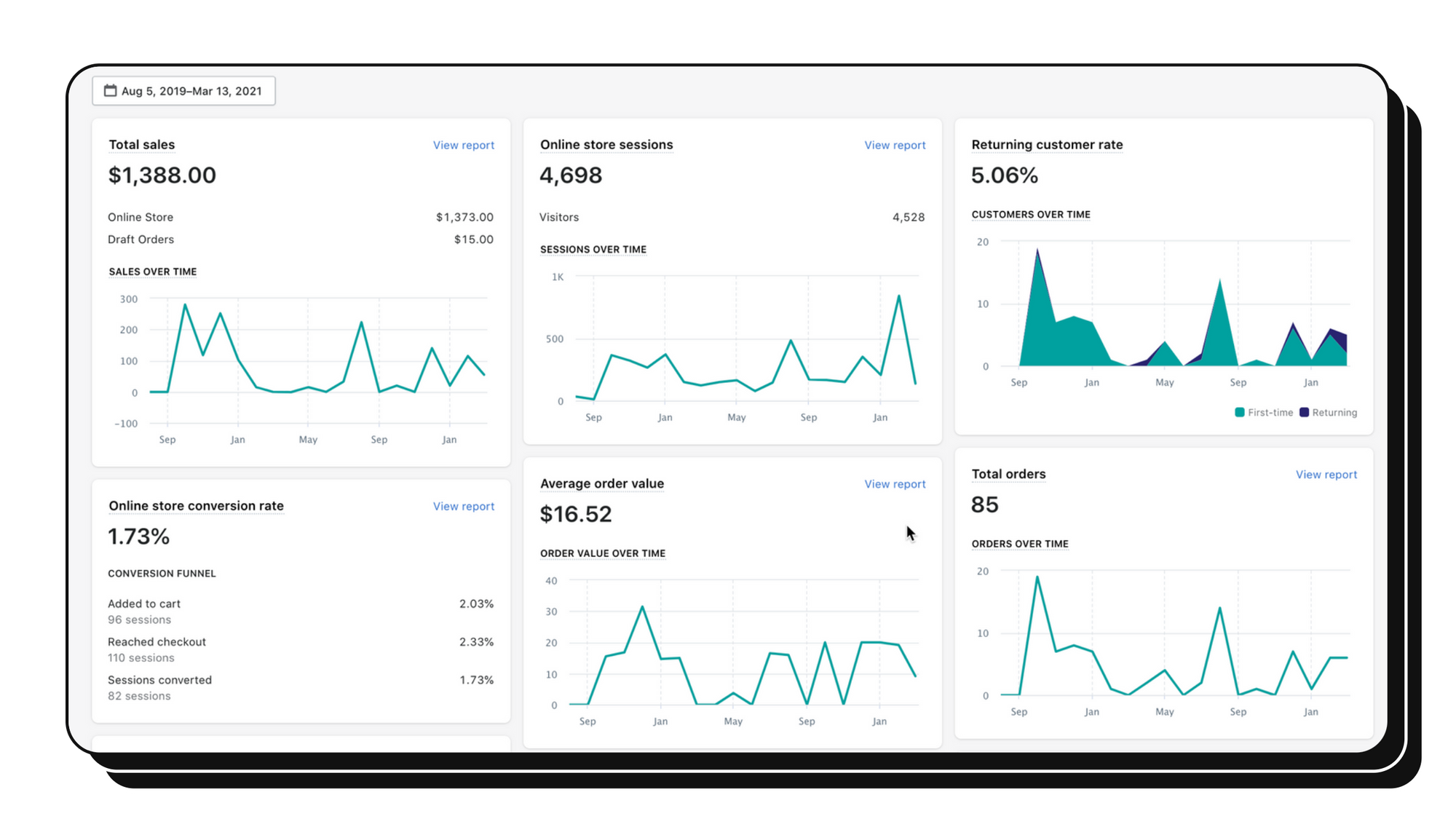Open the Online store conversion rate report
This screenshot has height=819, width=1456.
463,506
